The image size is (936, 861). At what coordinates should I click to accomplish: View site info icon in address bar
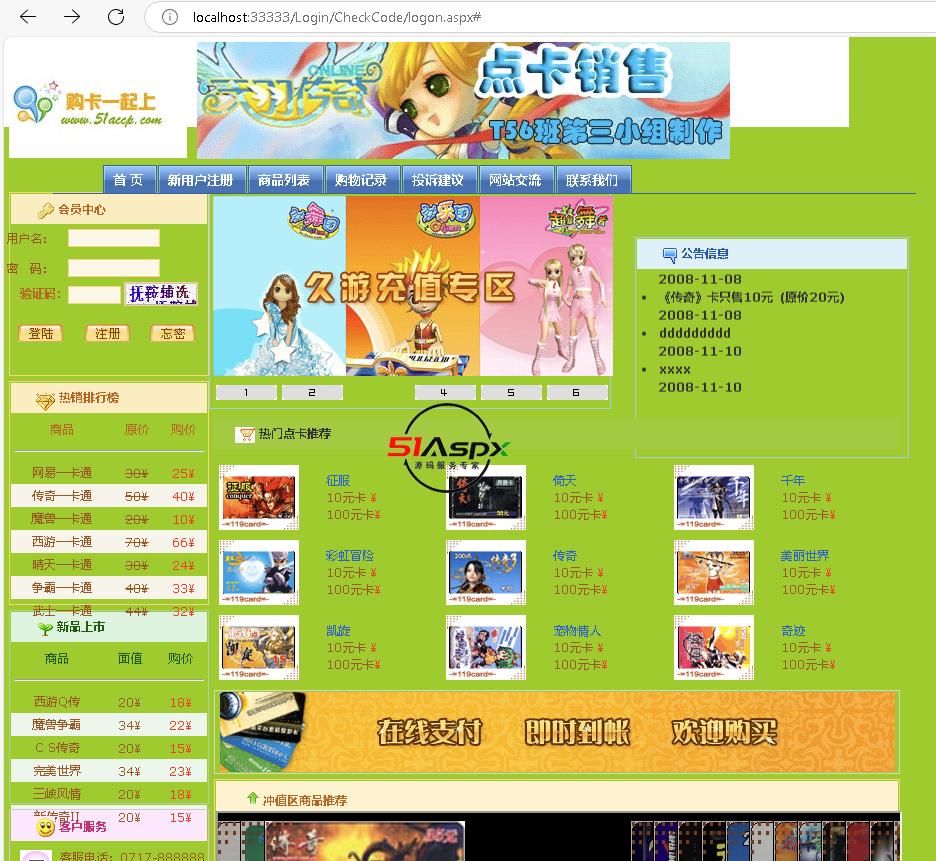(x=170, y=17)
